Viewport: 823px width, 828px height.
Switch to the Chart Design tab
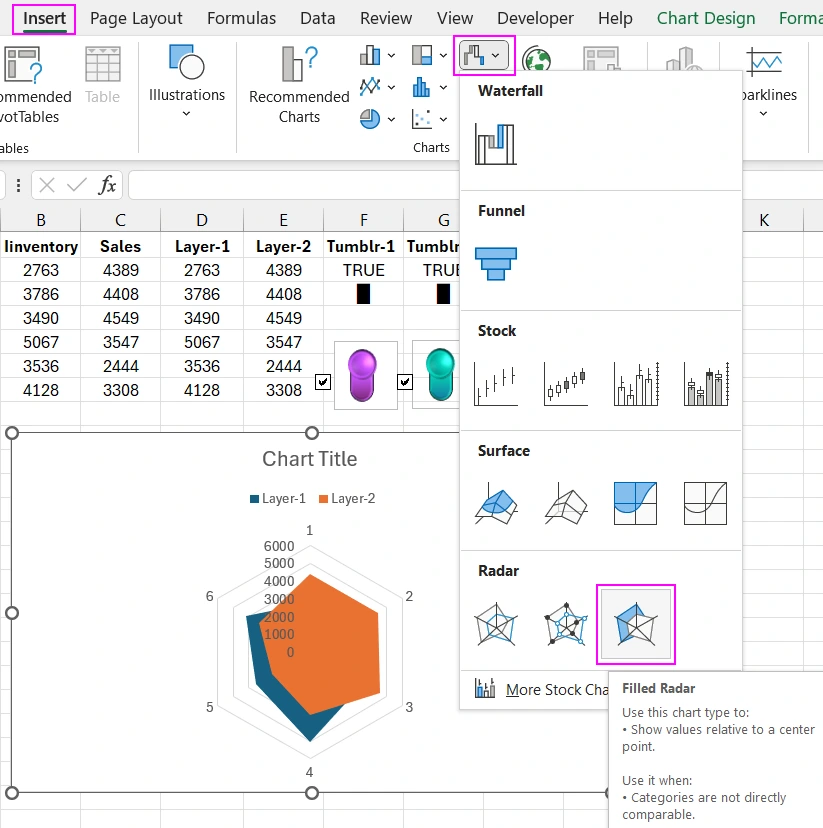pyautogui.click(x=706, y=18)
